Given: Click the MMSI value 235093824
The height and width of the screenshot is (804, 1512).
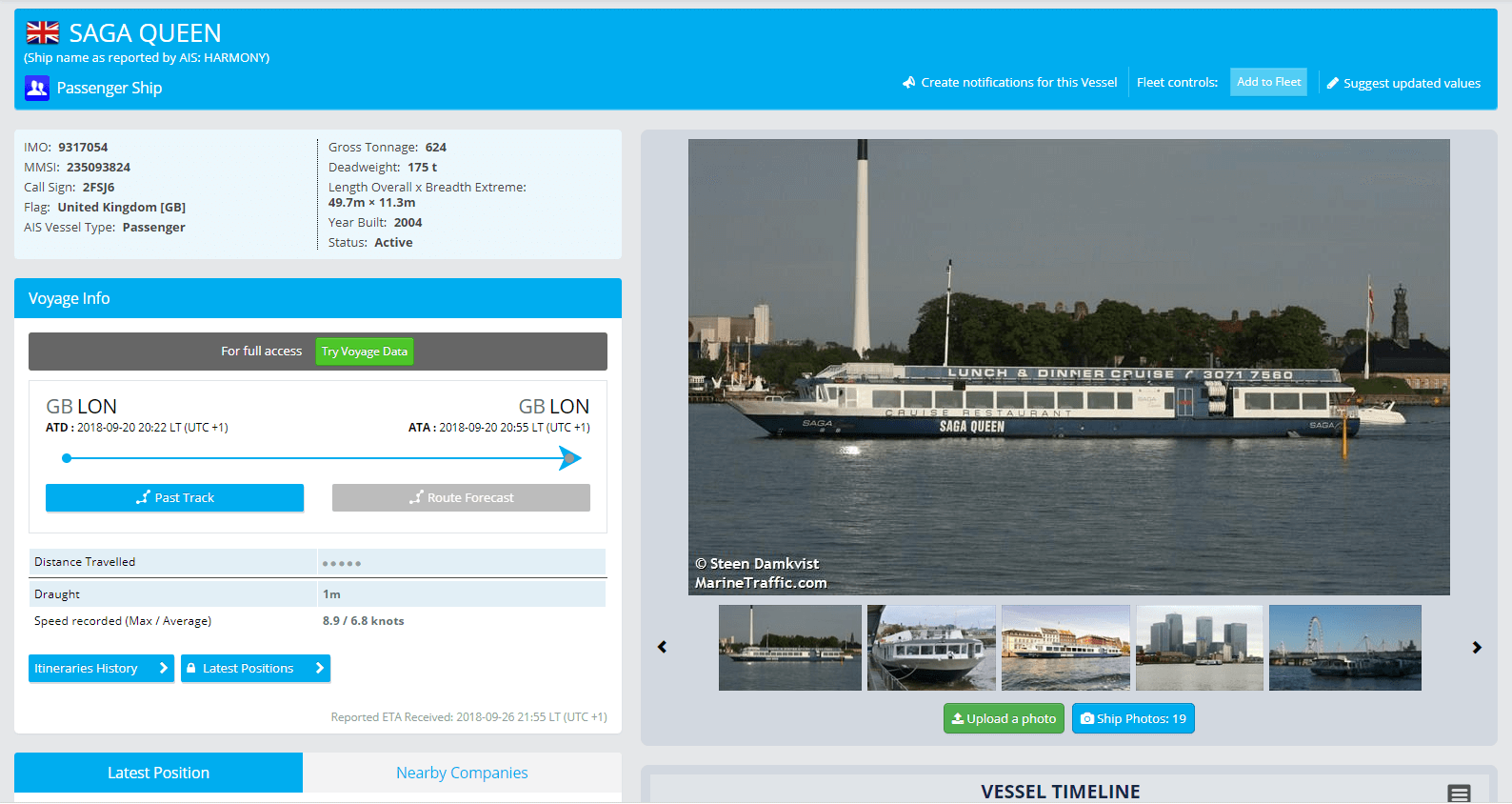Looking at the screenshot, I should tap(98, 168).
